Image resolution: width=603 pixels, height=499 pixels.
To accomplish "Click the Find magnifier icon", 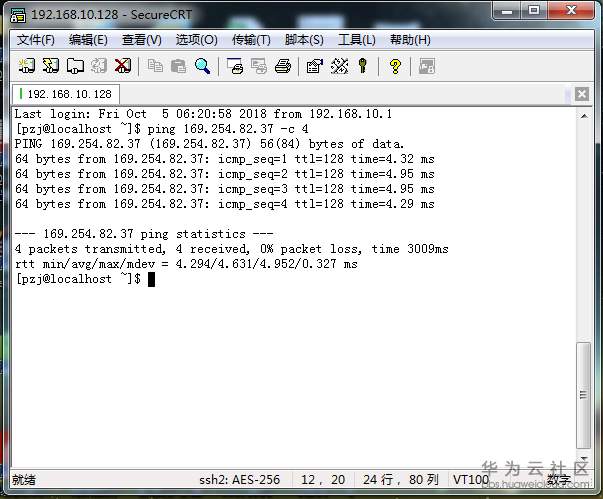I will [x=202, y=66].
